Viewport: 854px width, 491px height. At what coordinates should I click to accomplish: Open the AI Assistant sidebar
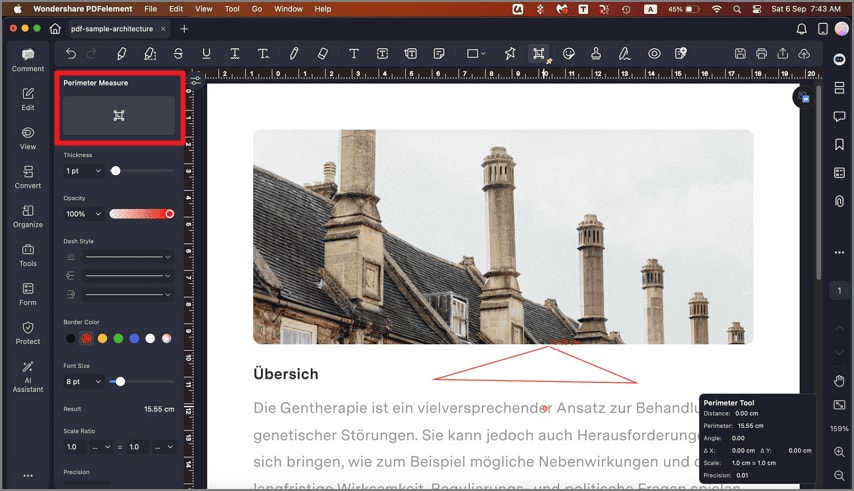pos(28,376)
